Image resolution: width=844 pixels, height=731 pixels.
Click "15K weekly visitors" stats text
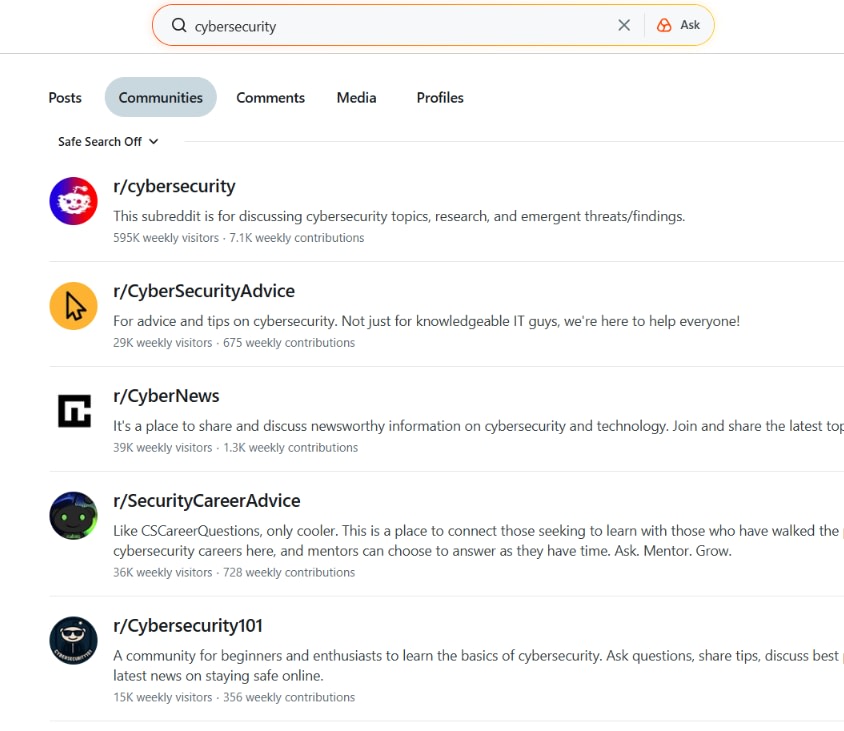tap(163, 698)
